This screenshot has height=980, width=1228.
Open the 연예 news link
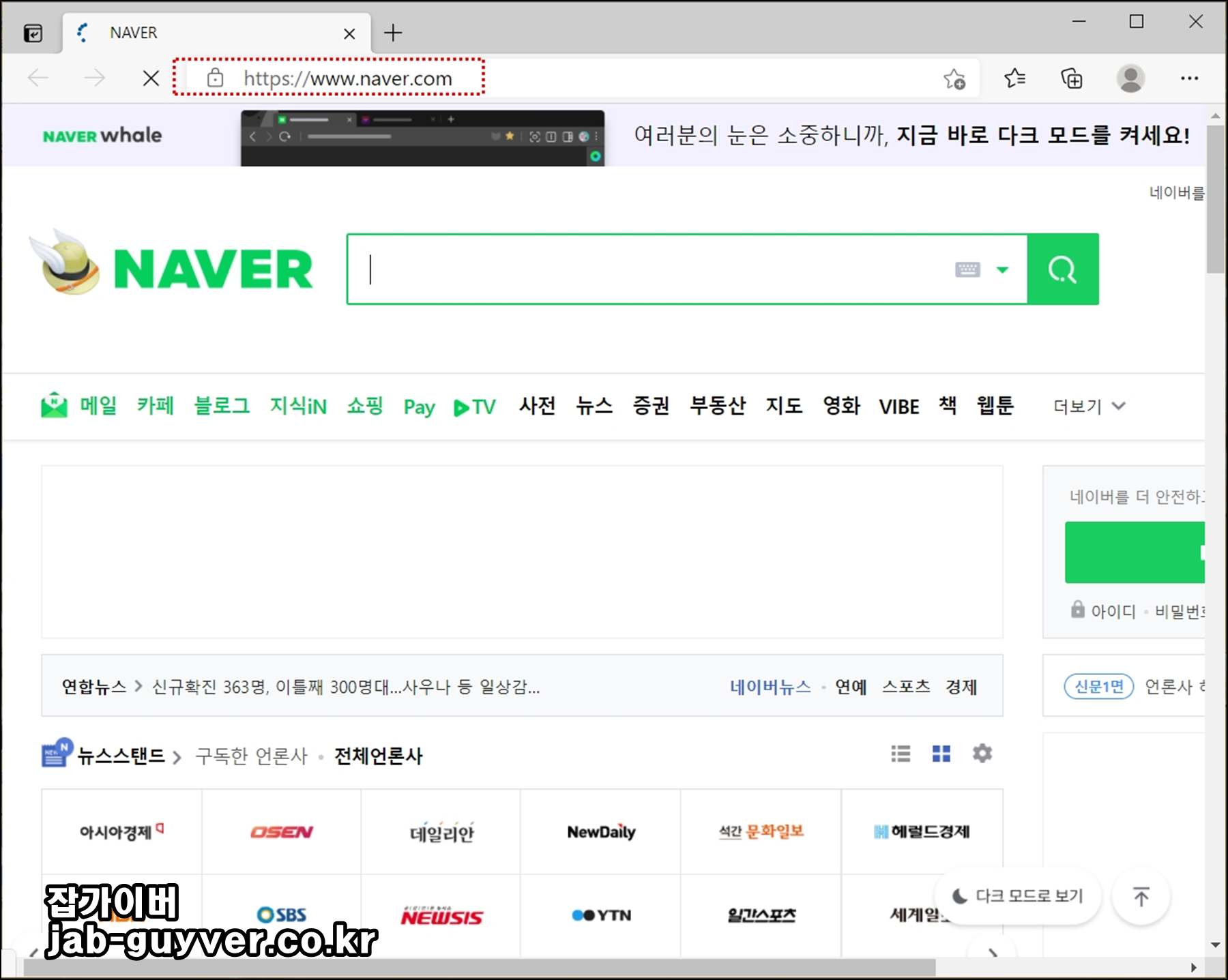(x=851, y=686)
